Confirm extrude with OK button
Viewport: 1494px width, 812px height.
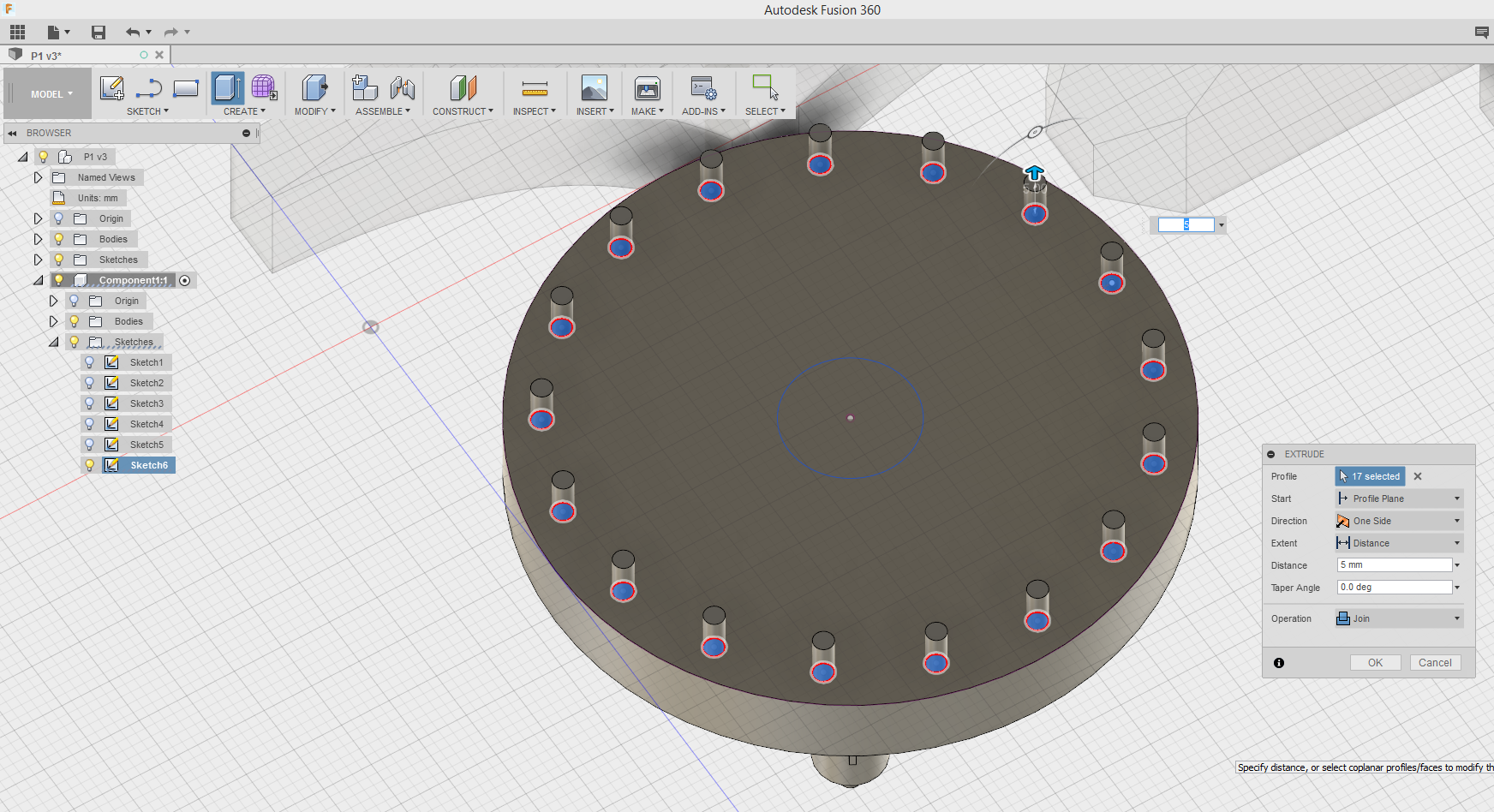pyautogui.click(x=1375, y=663)
